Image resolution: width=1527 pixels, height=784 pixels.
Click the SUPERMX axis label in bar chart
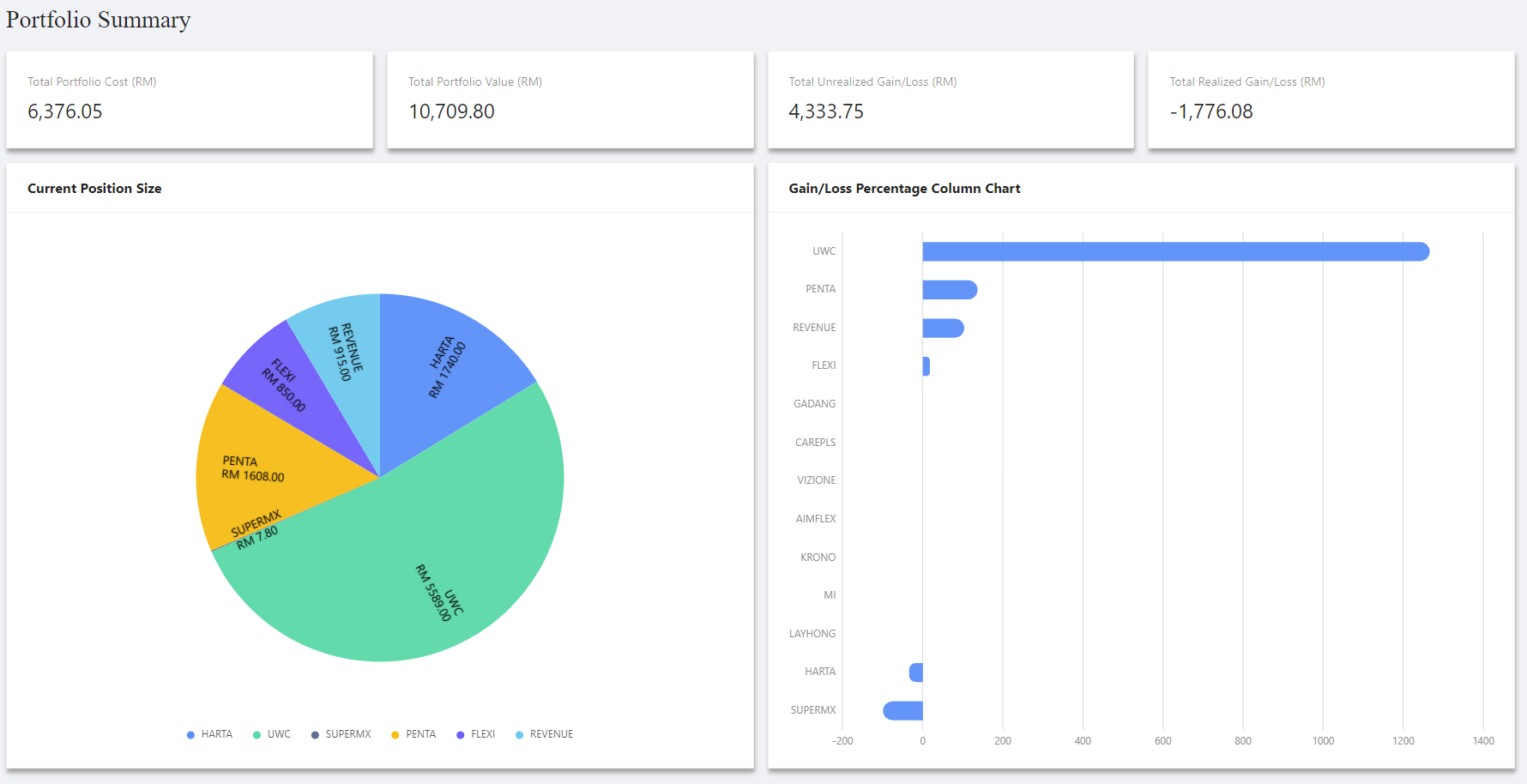click(813, 710)
